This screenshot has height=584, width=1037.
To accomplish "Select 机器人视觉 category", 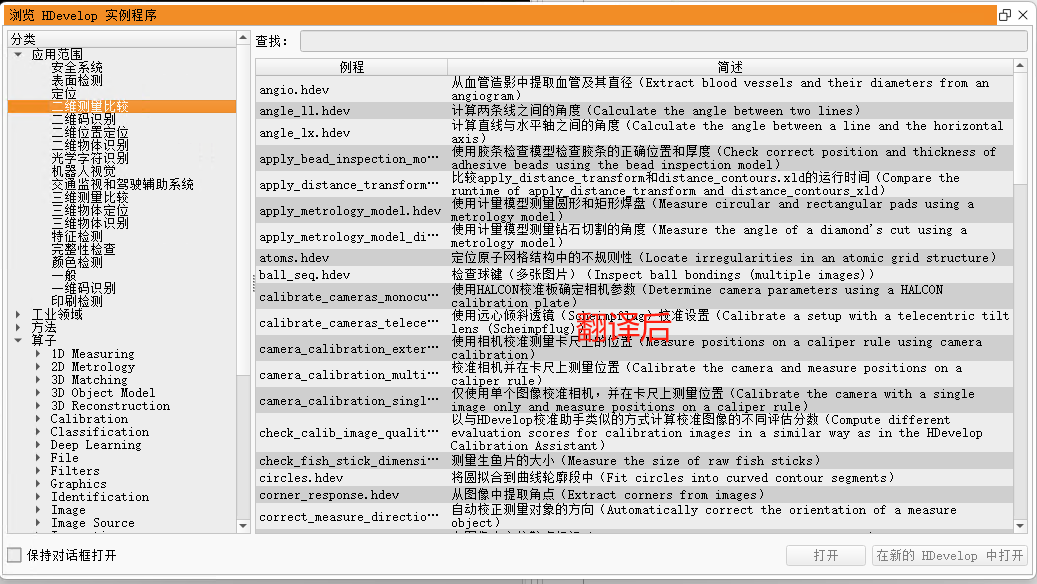I will pyautogui.click(x=83, y=171).
